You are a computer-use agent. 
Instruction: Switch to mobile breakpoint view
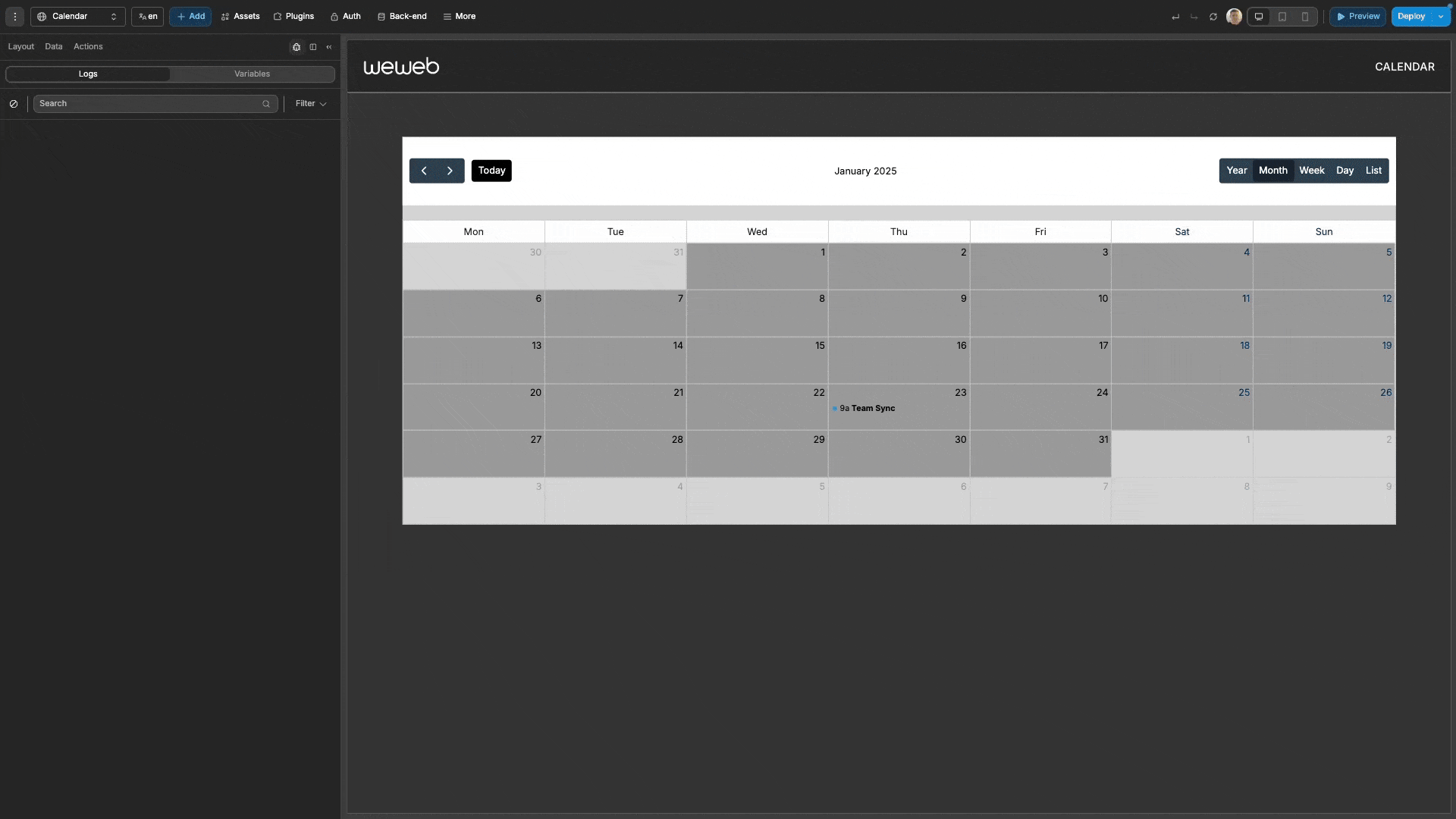[x=1305, y=17]
